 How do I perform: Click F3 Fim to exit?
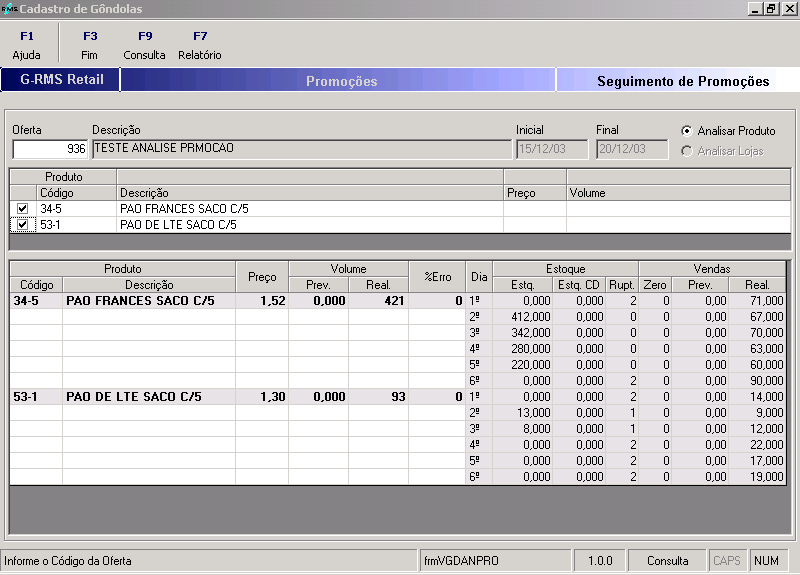(90, 45)
